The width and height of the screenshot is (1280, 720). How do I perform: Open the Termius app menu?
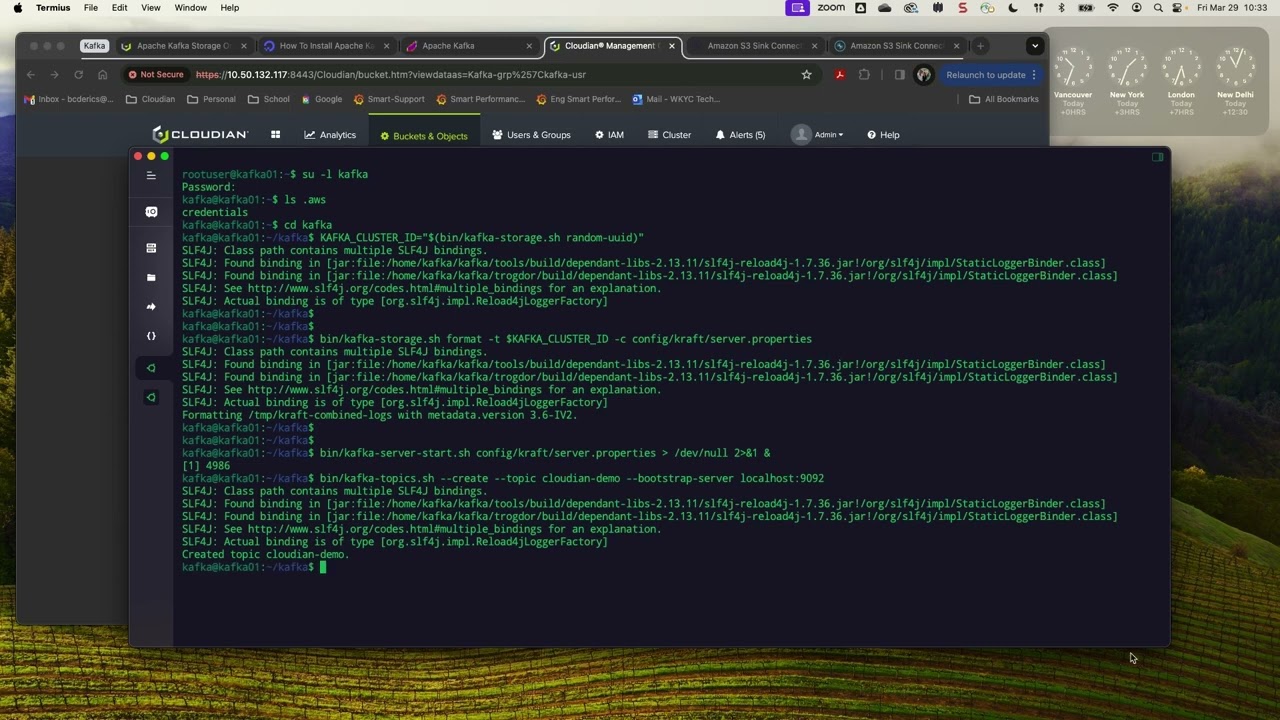point(53,8)
